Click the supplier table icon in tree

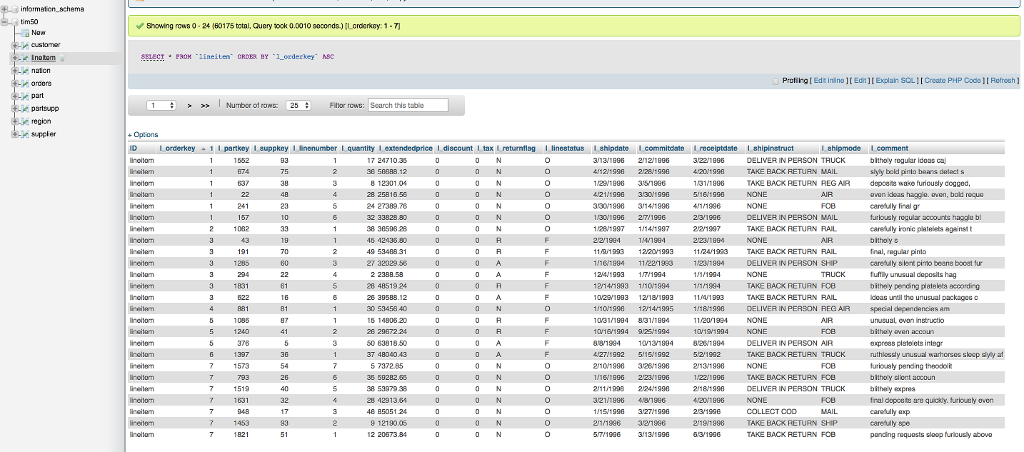click(x=24, y=133)
